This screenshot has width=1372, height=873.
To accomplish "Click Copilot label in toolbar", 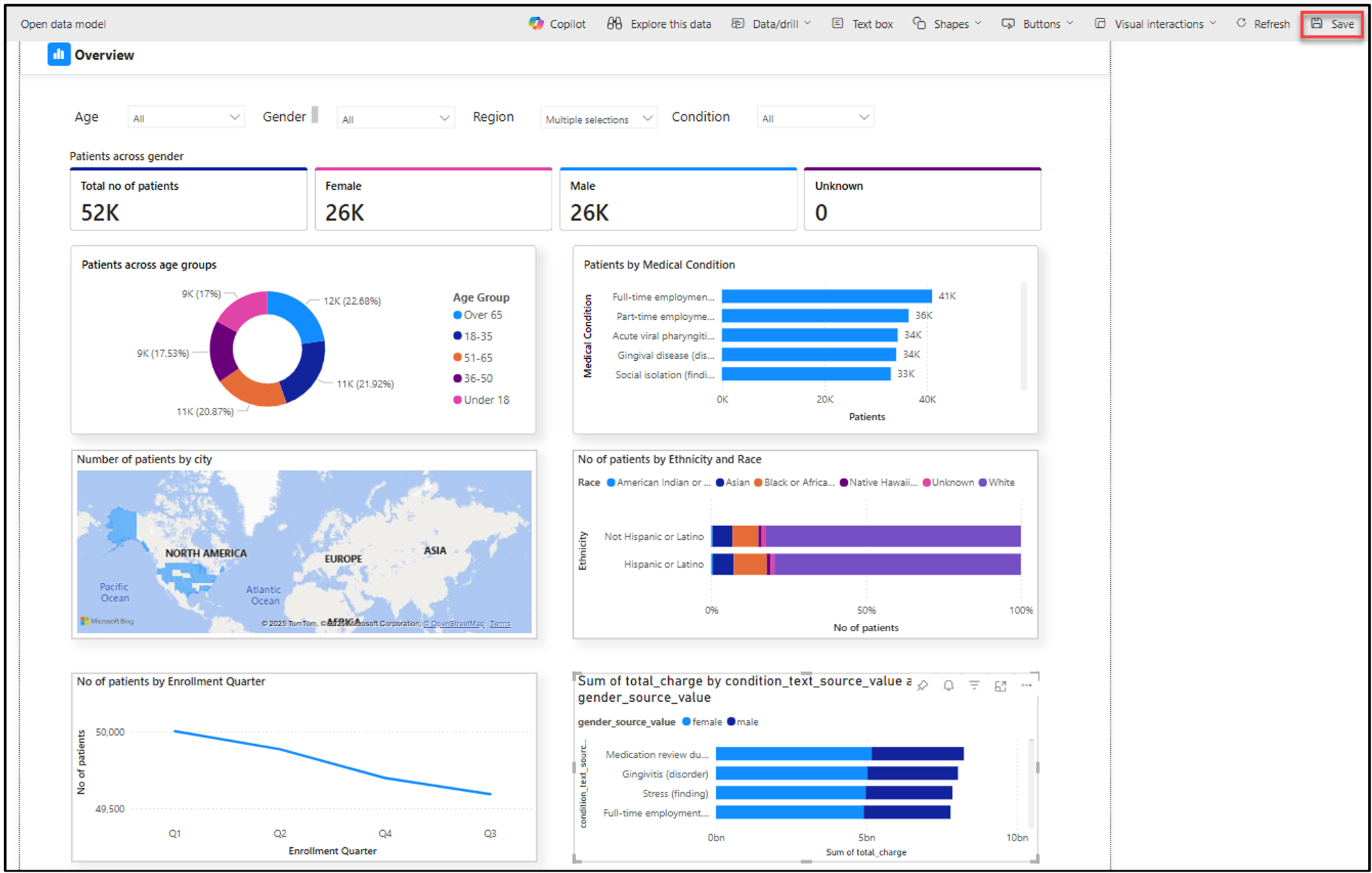I will coord(568,24).
